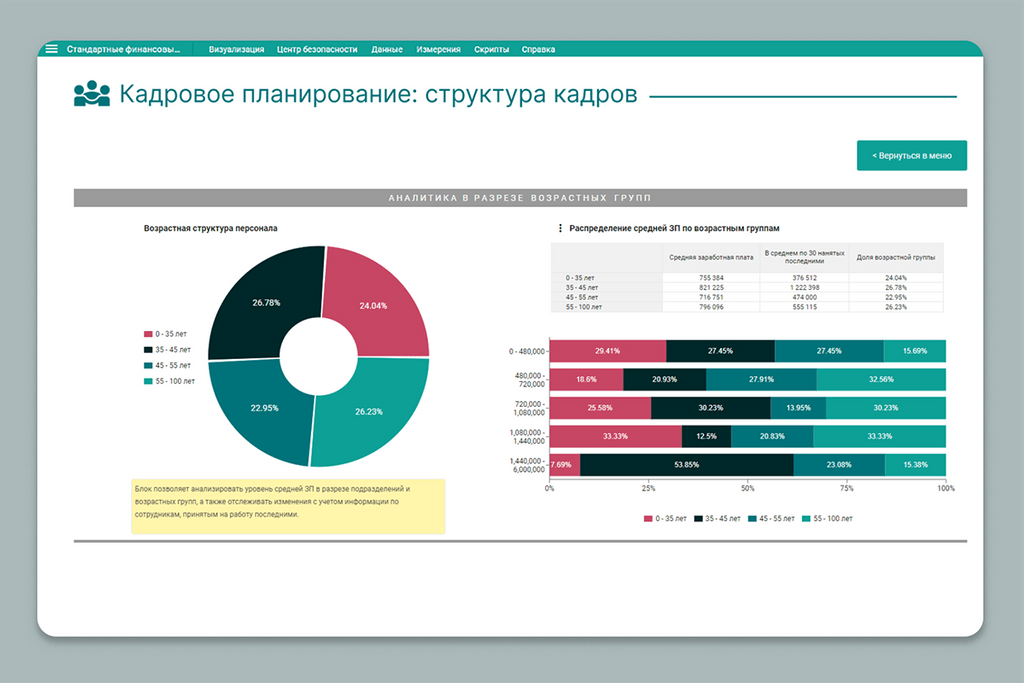
Task: Click the people group icon beside the title
Action: (x=92, y=94)
